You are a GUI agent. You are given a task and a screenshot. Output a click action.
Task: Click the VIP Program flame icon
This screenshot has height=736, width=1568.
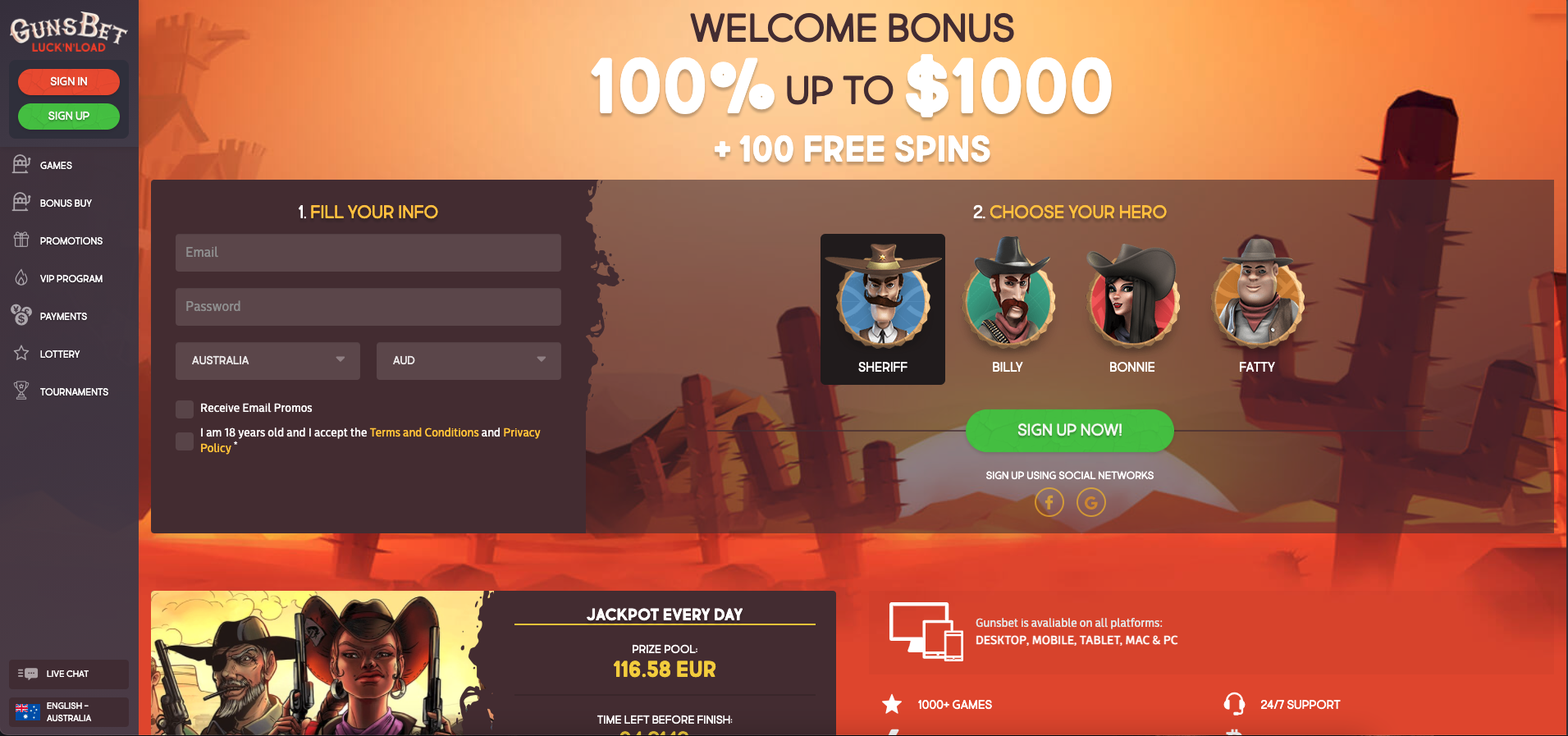coord(21,278)
